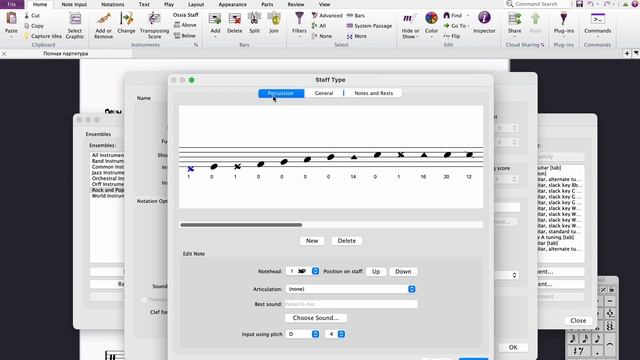Click the New button in Staff Type

pos(312,241)
